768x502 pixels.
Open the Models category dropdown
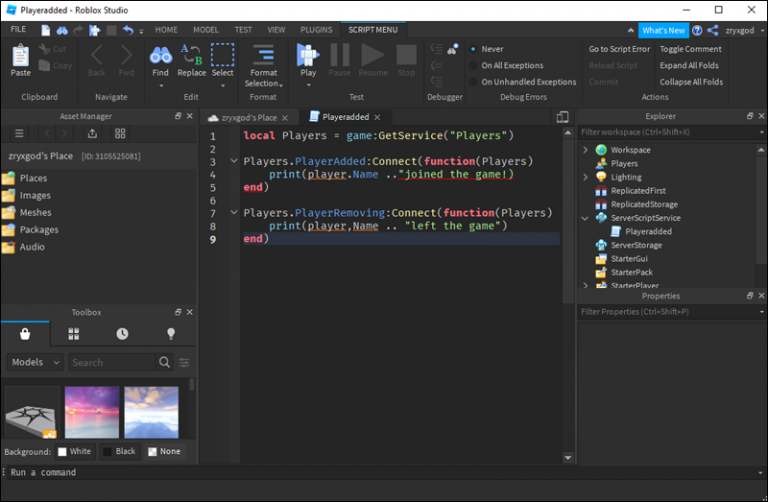click(x=35, y=362)
